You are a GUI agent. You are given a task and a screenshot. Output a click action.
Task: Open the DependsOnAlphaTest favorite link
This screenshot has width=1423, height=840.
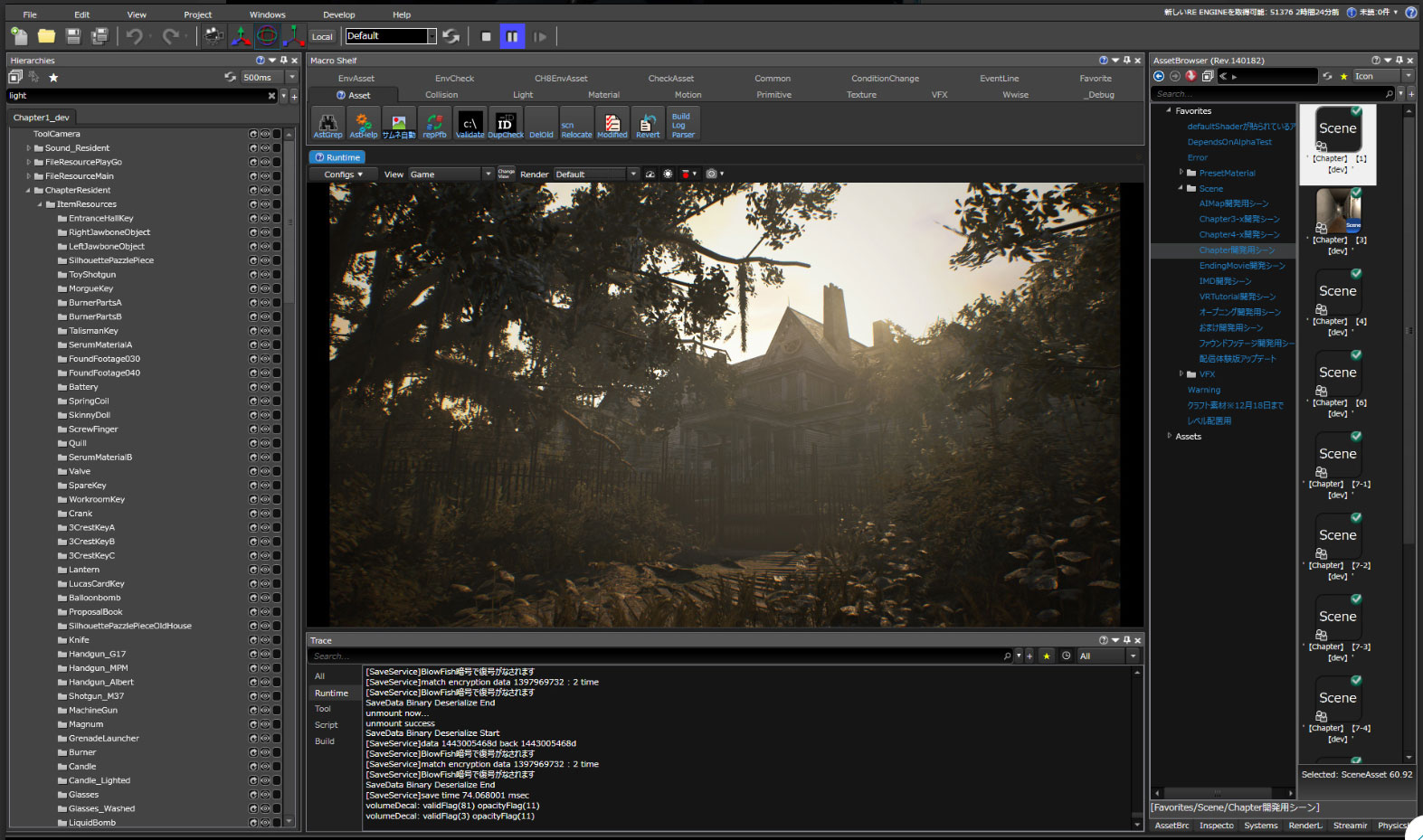(1229, 142)
